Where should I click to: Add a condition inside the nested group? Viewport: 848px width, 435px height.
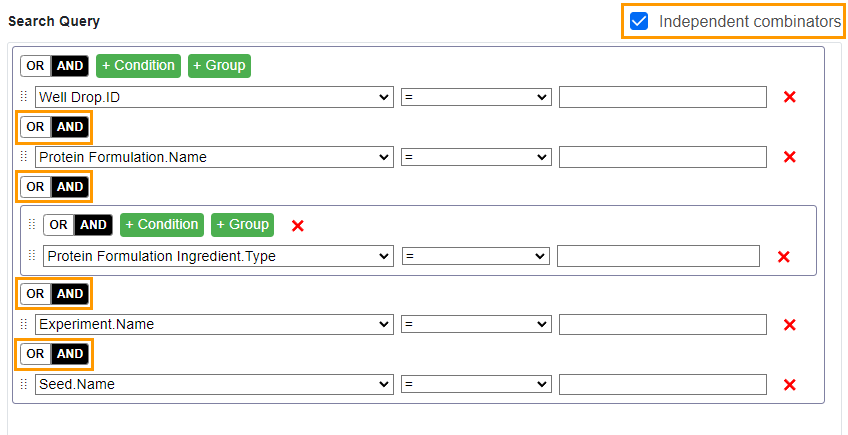coord(161,225)
